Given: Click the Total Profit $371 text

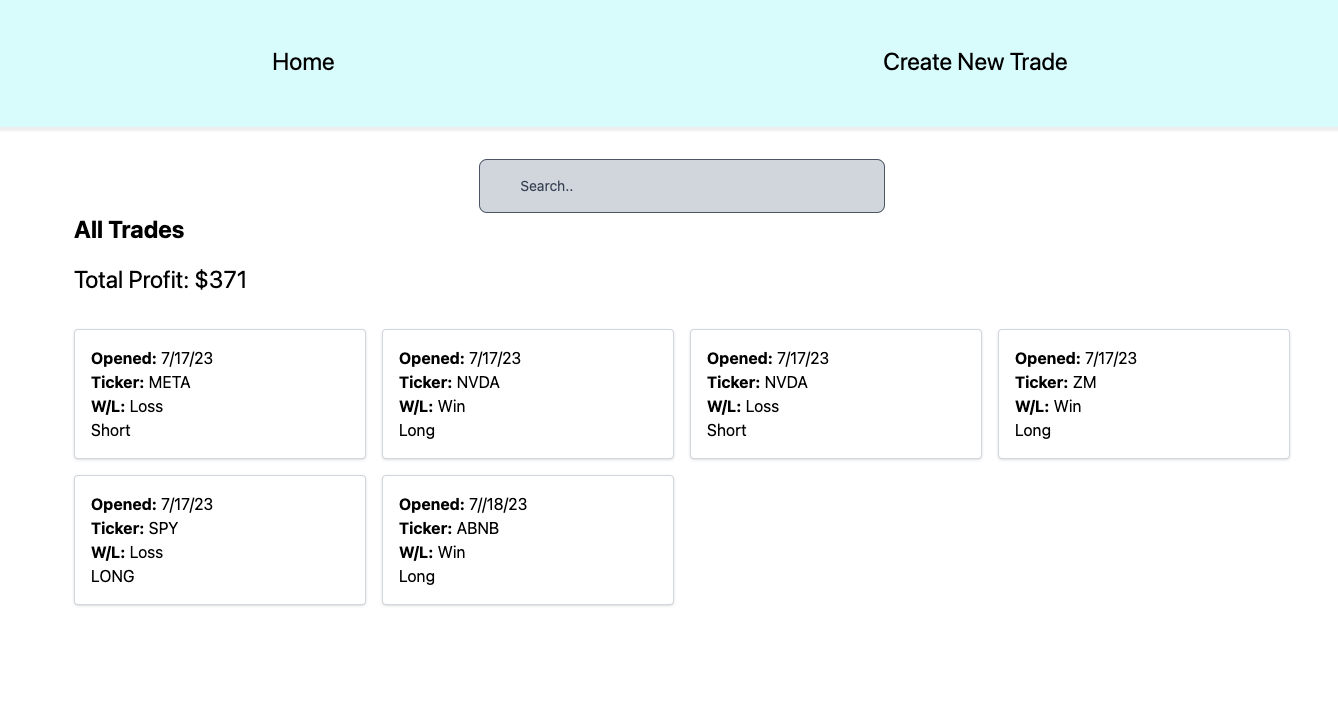Looking at the screenshot, I should pyautogui.click(x=160, y=280).
